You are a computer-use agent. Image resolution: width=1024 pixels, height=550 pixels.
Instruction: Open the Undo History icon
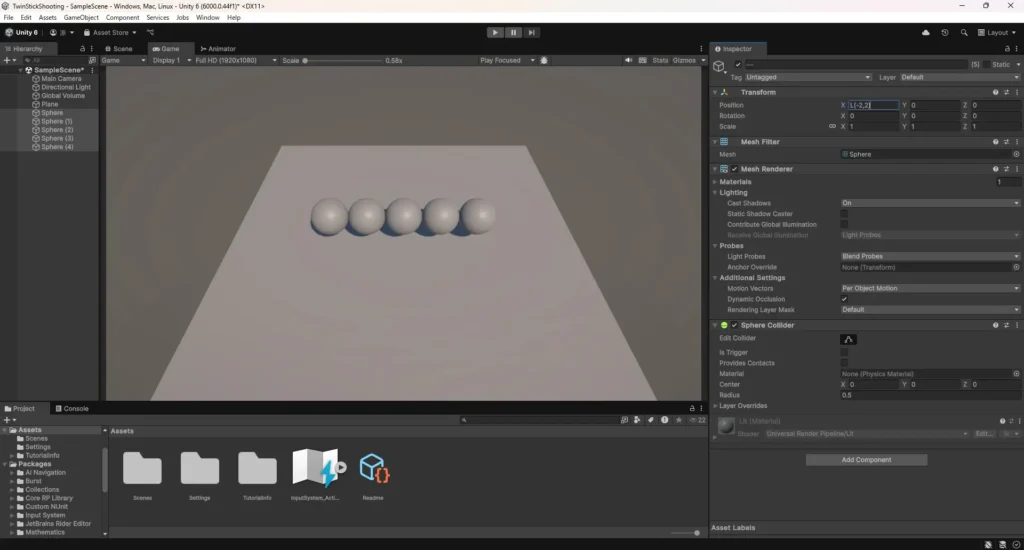point(944,32)
